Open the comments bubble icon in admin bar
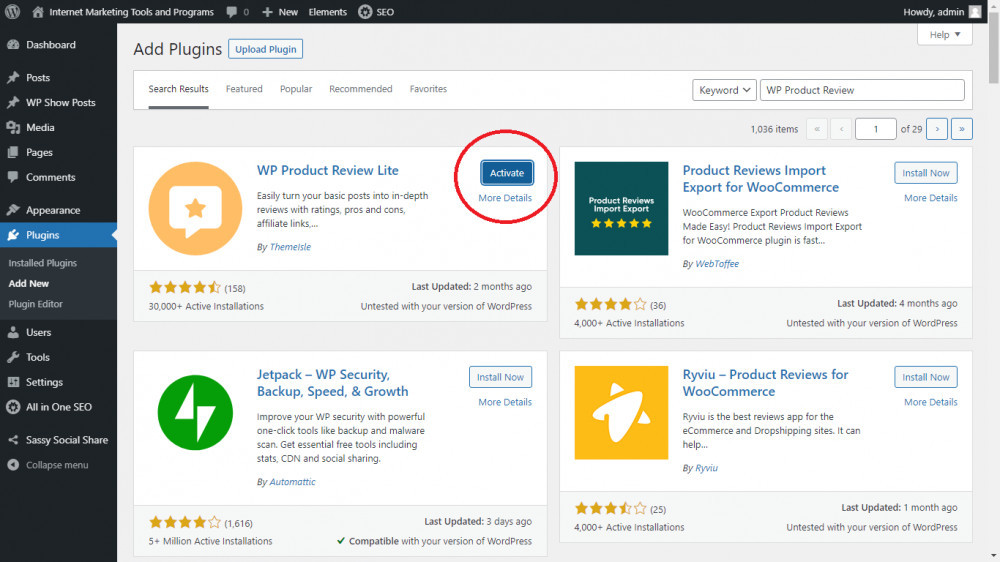Viewport: 1000px width, 562px height. click(232, 11)
